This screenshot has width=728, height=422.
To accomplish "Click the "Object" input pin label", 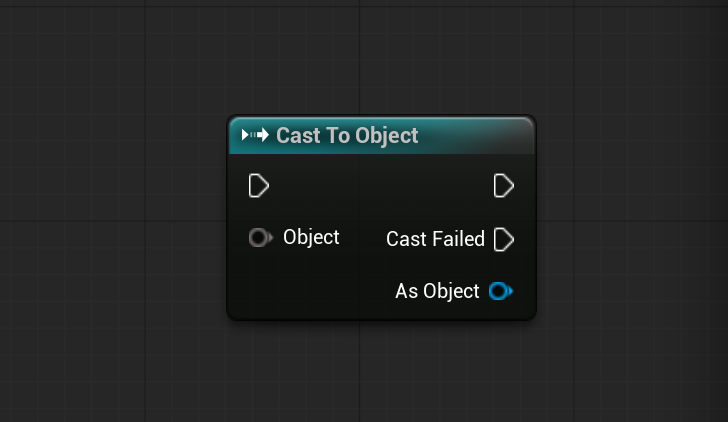I will click(311, 237).
